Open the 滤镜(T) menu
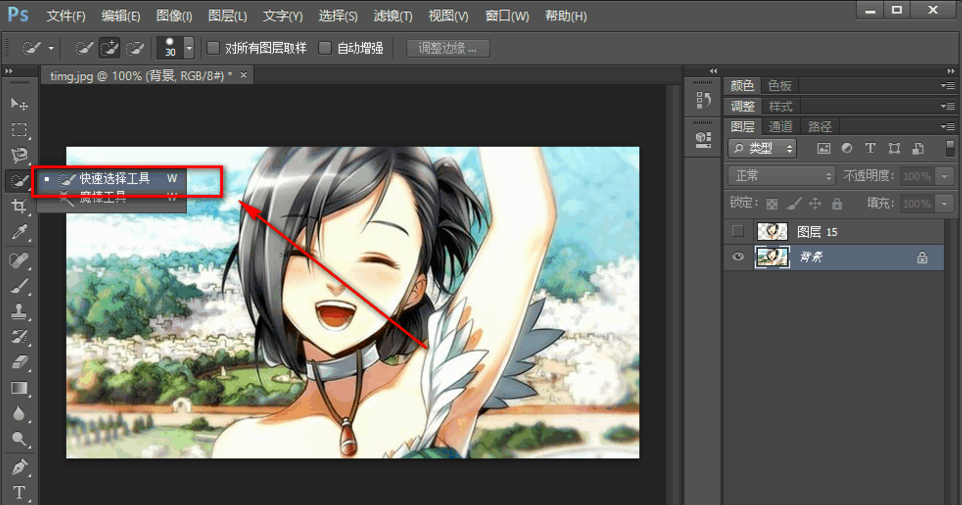The height and width of the screenshot is (505, 962). (x=392, y=16)
